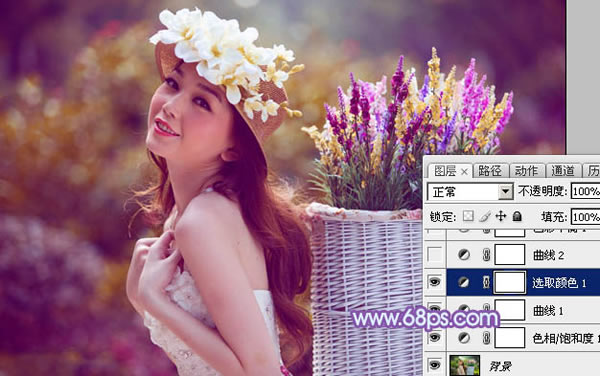Click the 曲线 2 mask link icon

coord(486,255)
